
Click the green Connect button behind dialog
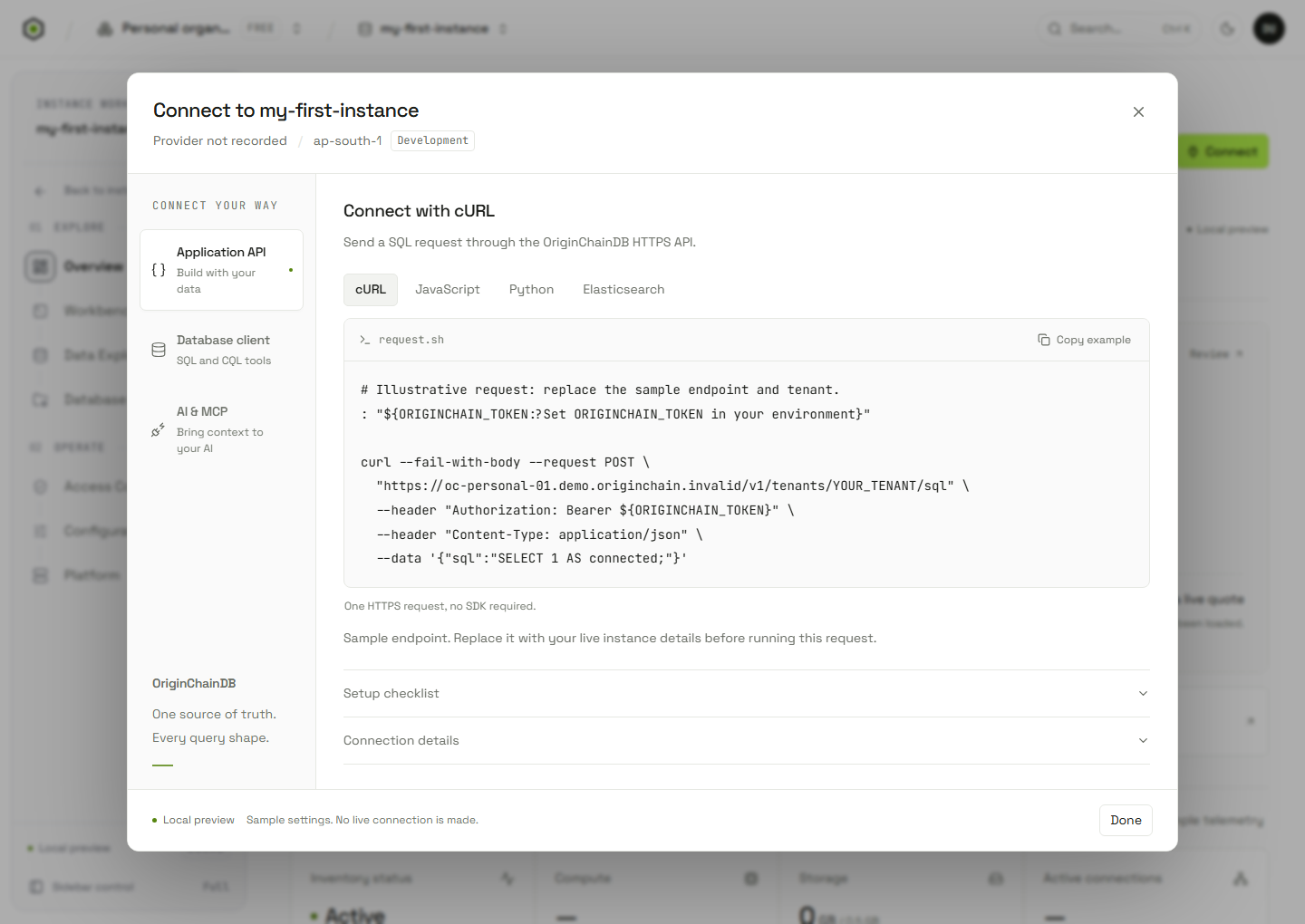pos(1223,151)
